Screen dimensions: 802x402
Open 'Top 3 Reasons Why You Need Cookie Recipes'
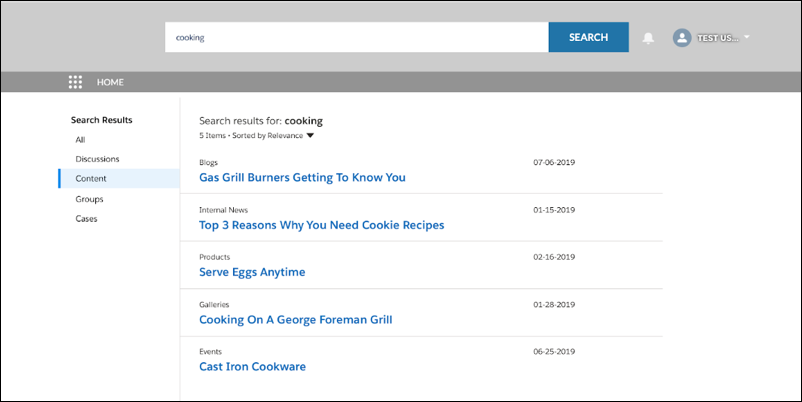tap(322, 225)
